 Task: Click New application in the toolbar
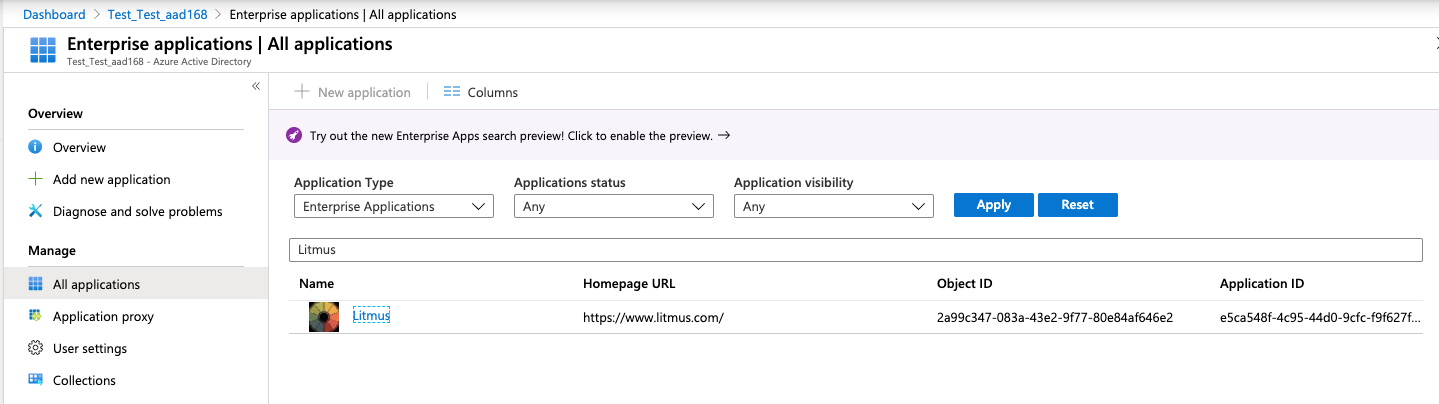pyautogui.click(x=353, y=92)
